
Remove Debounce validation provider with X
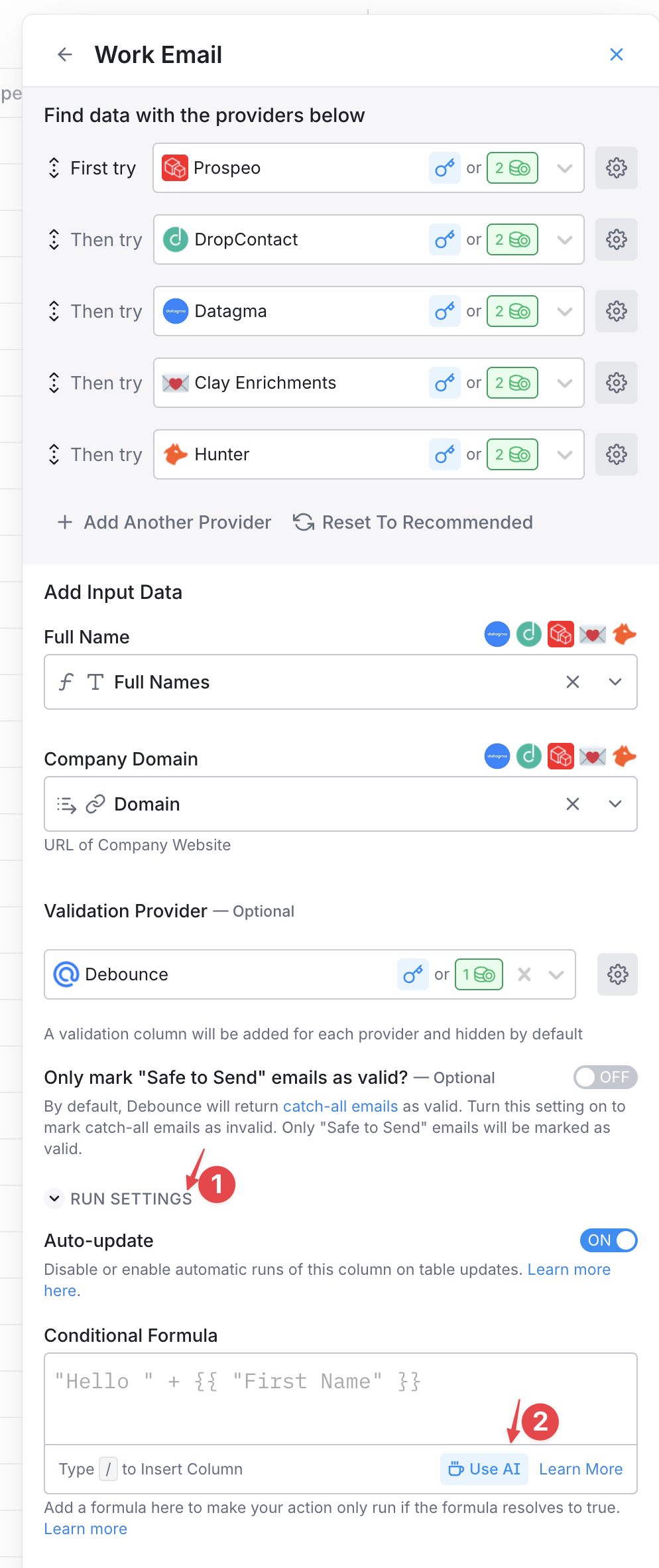(524, 974)
